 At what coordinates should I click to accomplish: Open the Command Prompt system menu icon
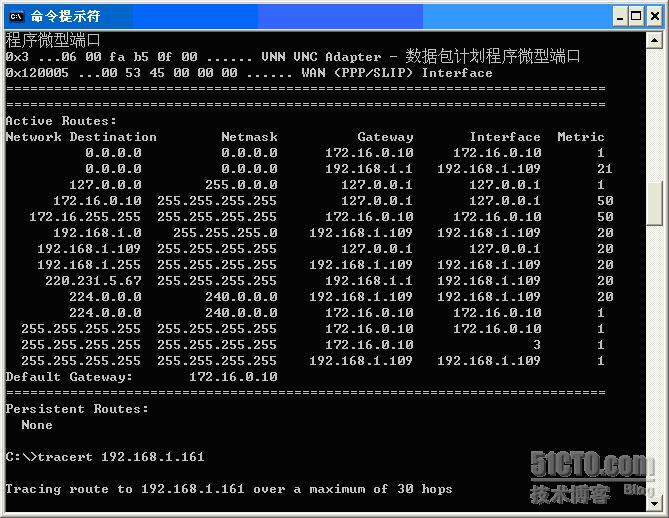16,16
